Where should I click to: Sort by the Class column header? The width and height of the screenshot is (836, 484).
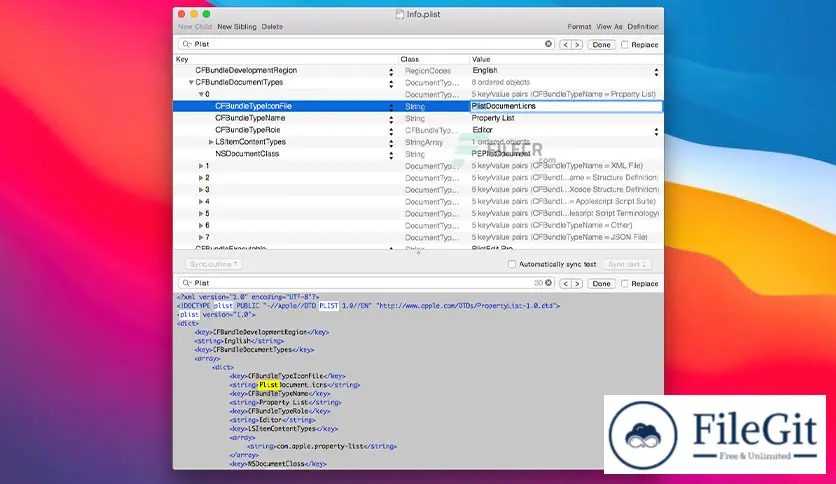pyautogui.click(x=434, y=59)
